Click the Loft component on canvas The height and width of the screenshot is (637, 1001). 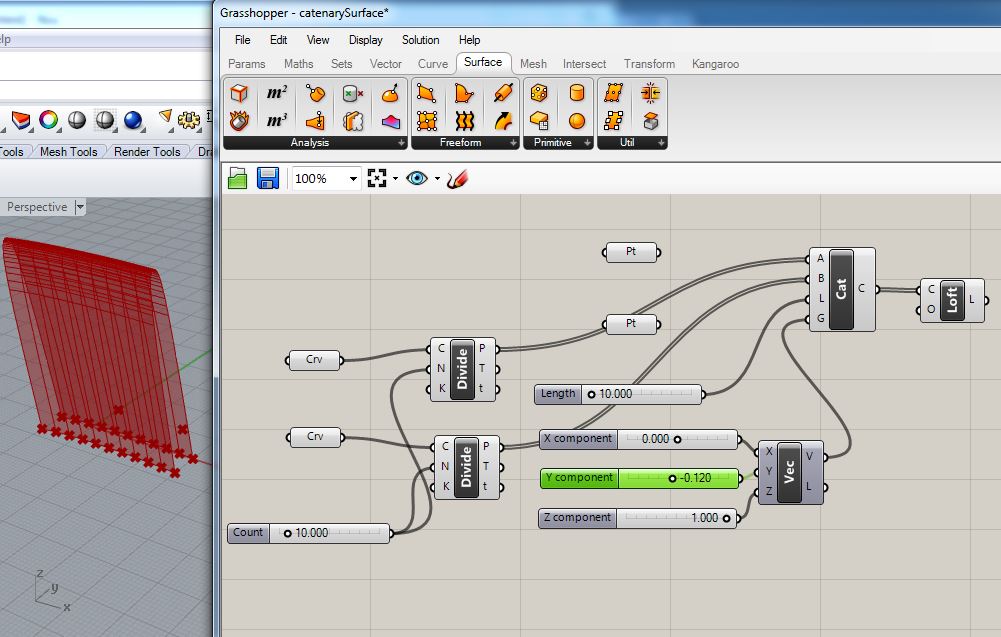pyautogui.click(x=951, y=300)
